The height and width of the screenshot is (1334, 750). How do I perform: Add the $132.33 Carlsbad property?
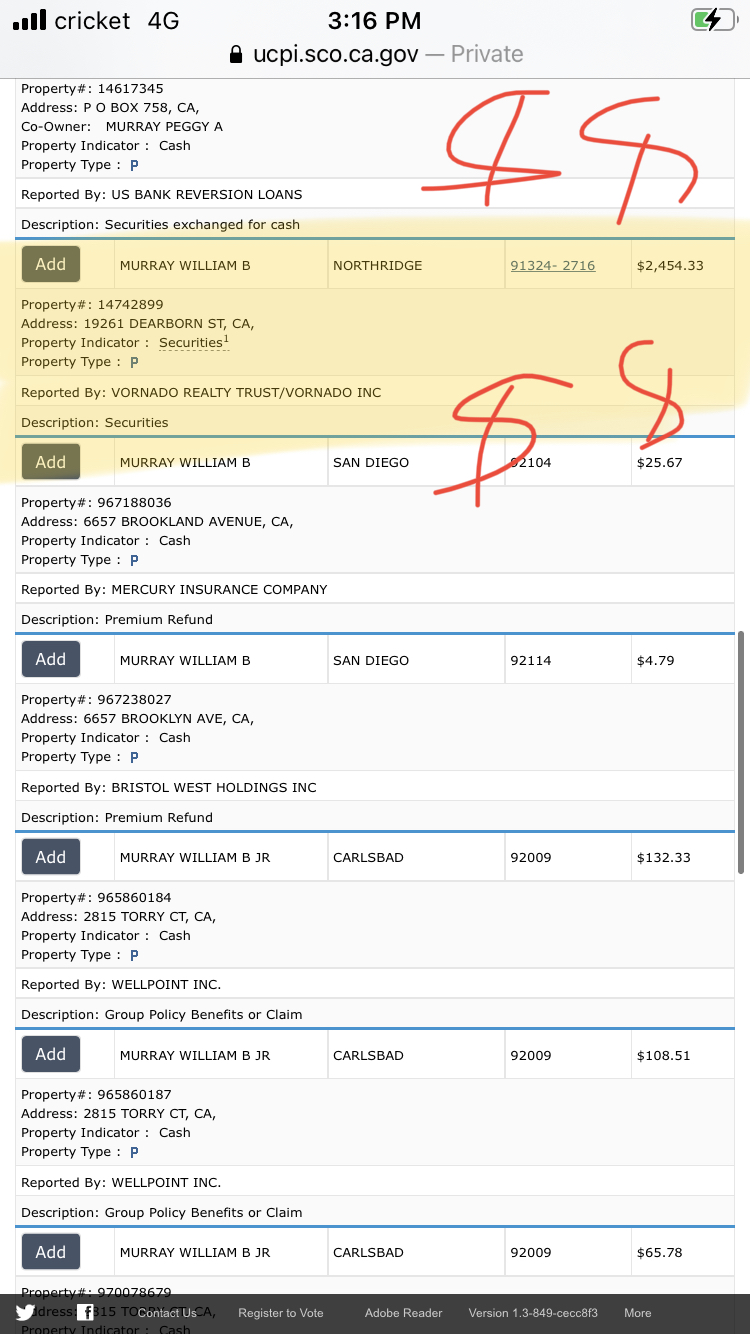(x=51, y=857)
